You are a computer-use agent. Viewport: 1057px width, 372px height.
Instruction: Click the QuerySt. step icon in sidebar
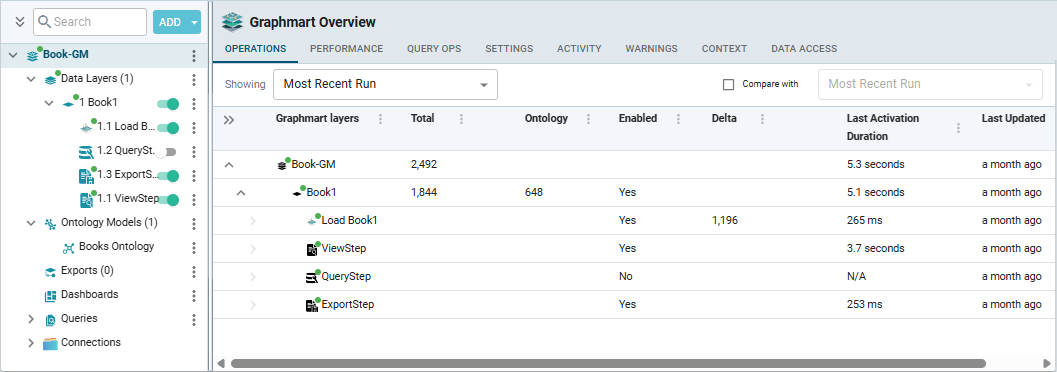[x=85, y=151]
